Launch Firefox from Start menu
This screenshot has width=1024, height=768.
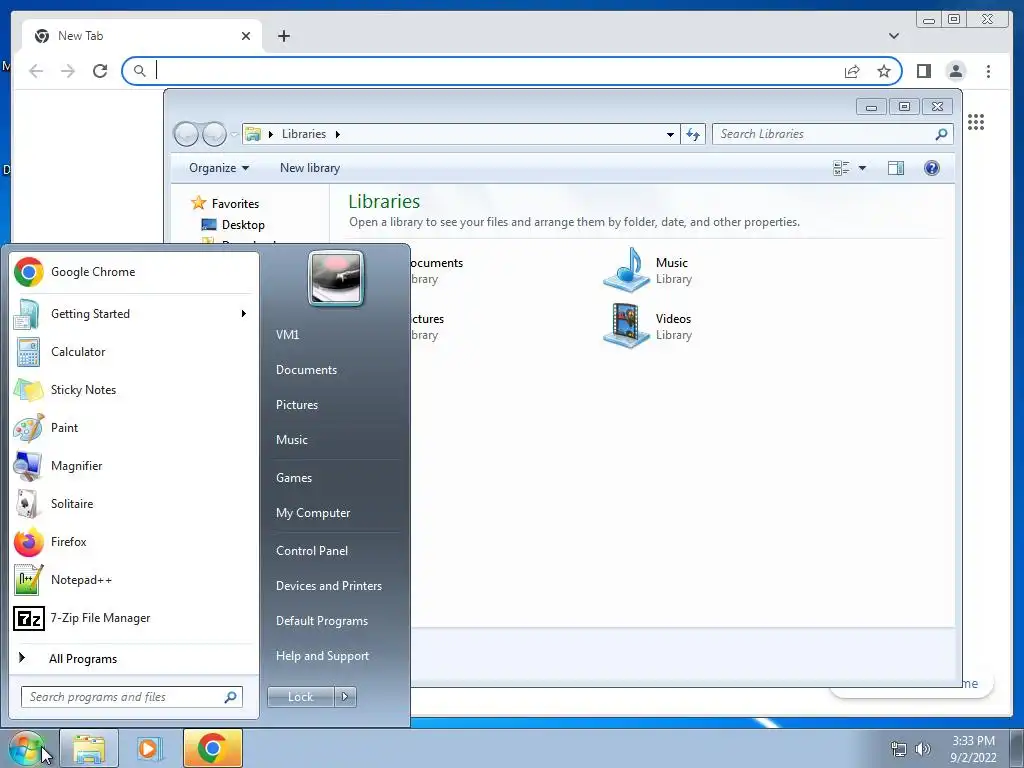coord(133,541)
